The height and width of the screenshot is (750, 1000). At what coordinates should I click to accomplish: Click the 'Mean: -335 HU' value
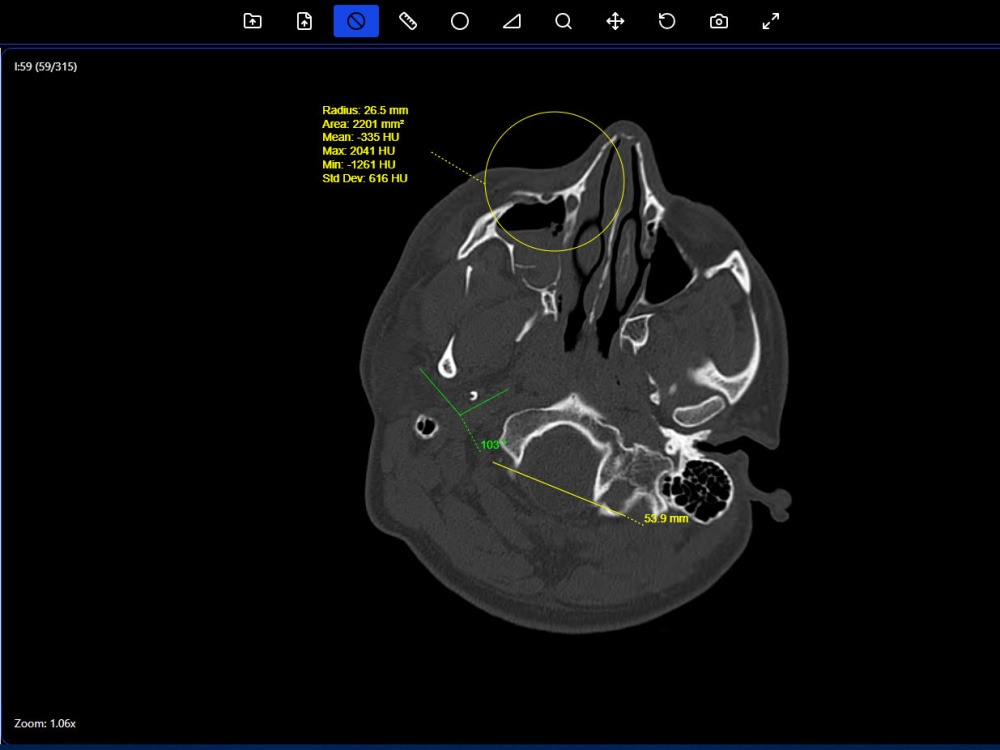coord(360,137)
